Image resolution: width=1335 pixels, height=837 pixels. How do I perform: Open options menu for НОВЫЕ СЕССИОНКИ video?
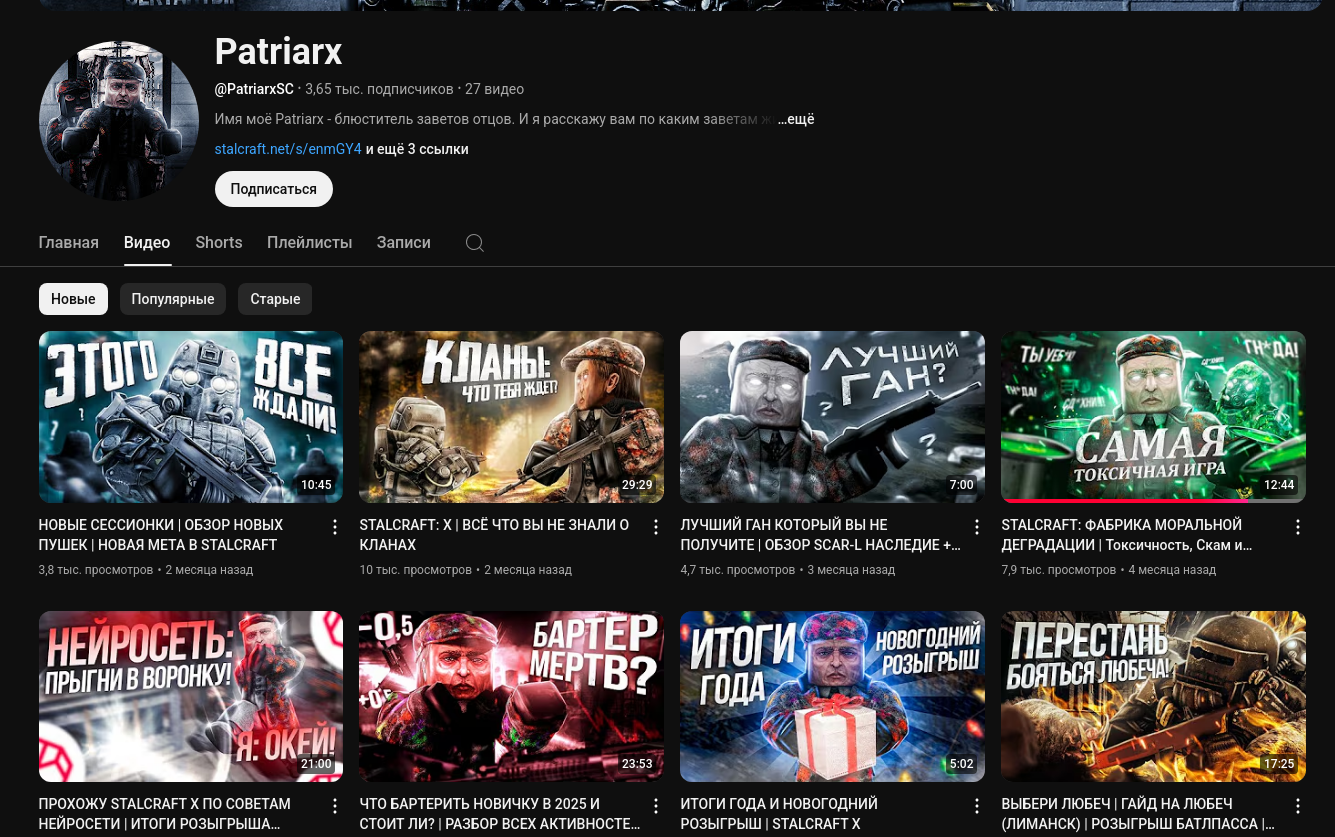click(335, 527)
